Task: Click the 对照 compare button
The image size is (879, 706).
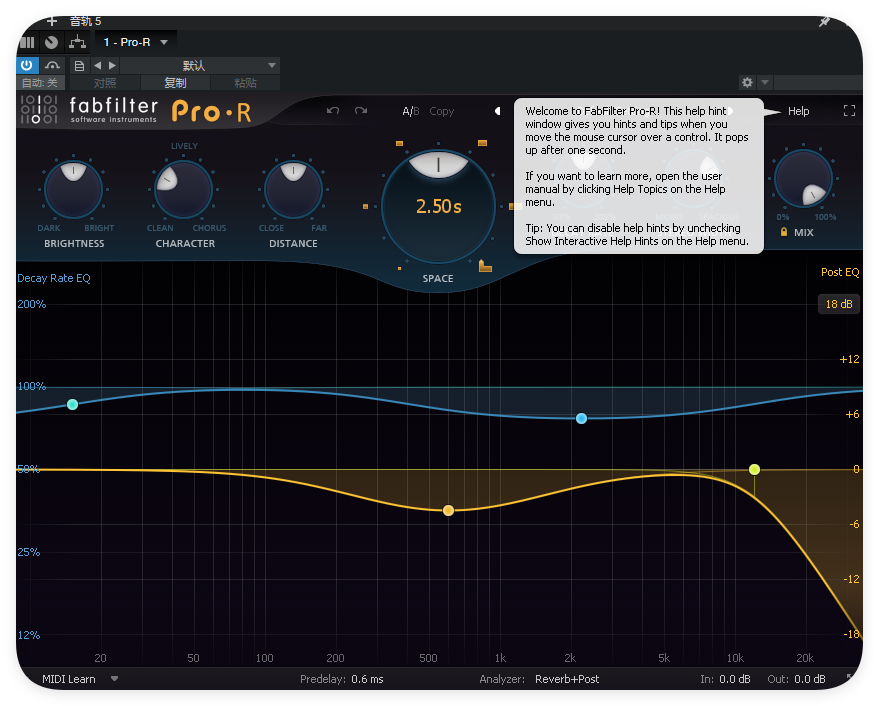Action: coord(105,83)
